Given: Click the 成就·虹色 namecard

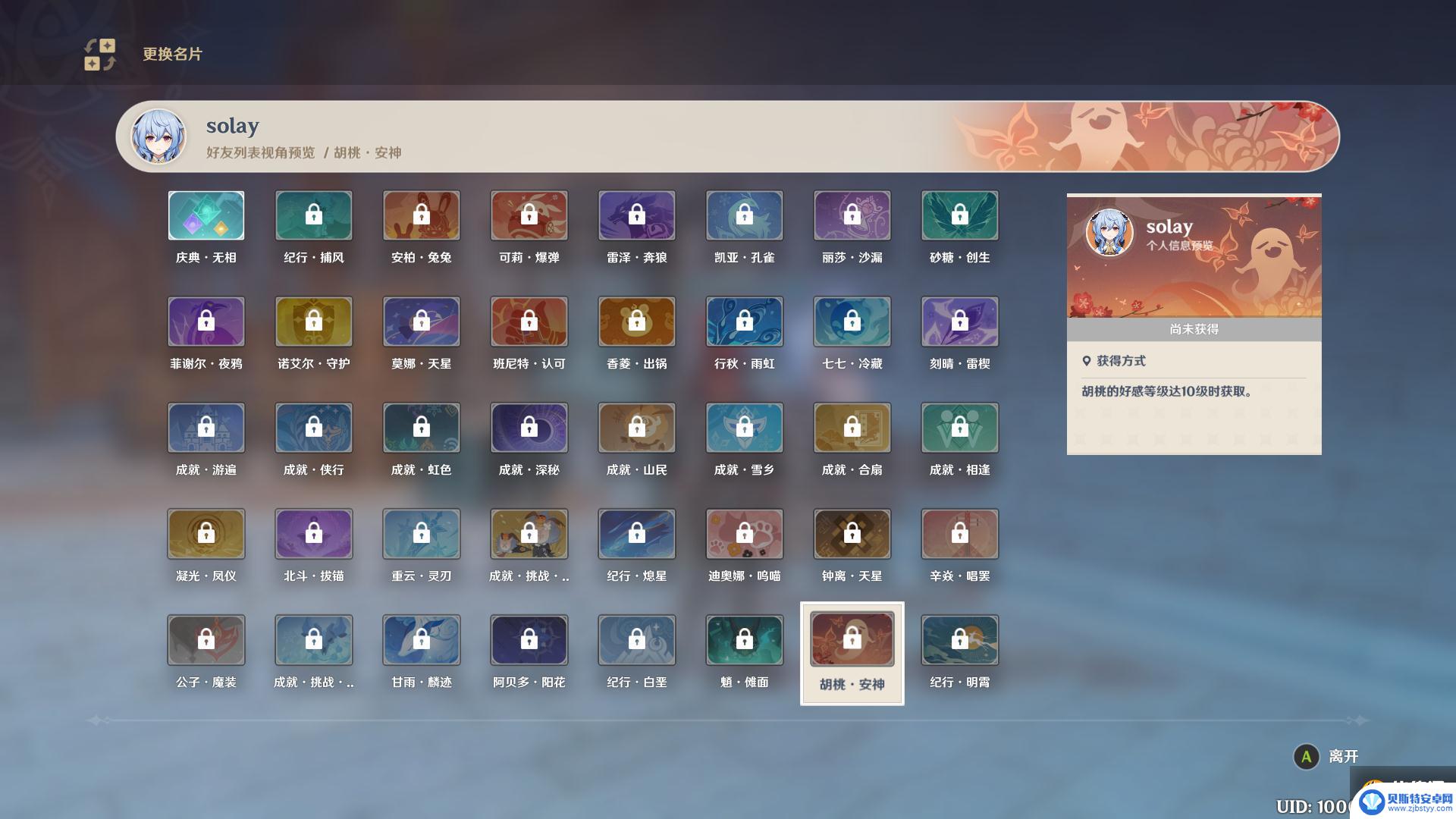Looking at the screenshot, I should [422, 428].
